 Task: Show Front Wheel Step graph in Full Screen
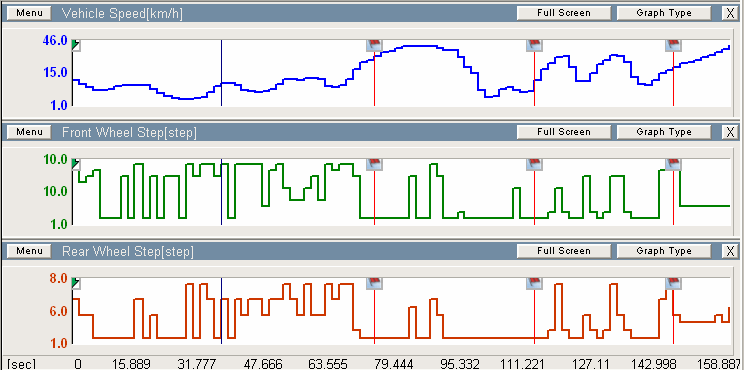click(564, 132)
